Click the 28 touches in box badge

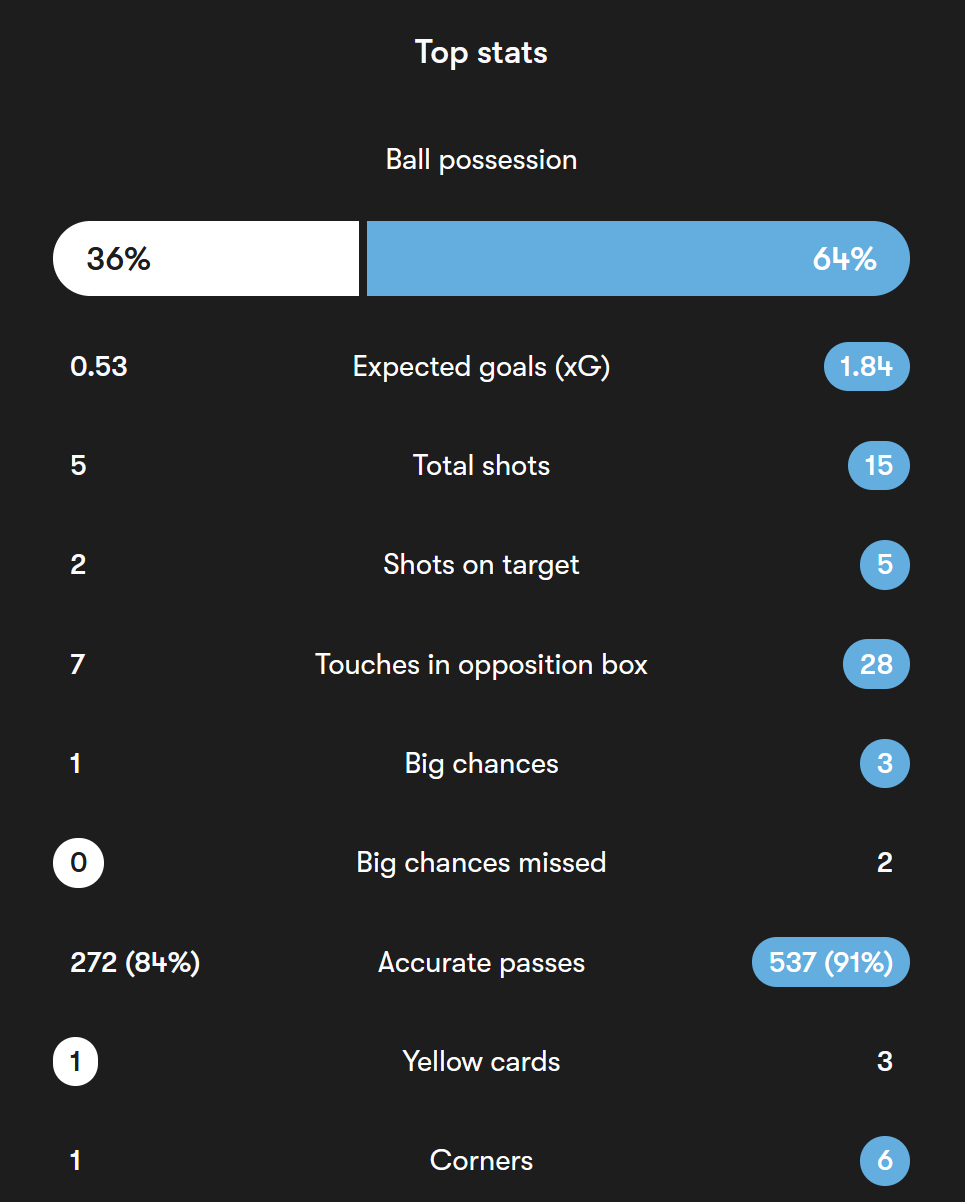click(876, 664)
